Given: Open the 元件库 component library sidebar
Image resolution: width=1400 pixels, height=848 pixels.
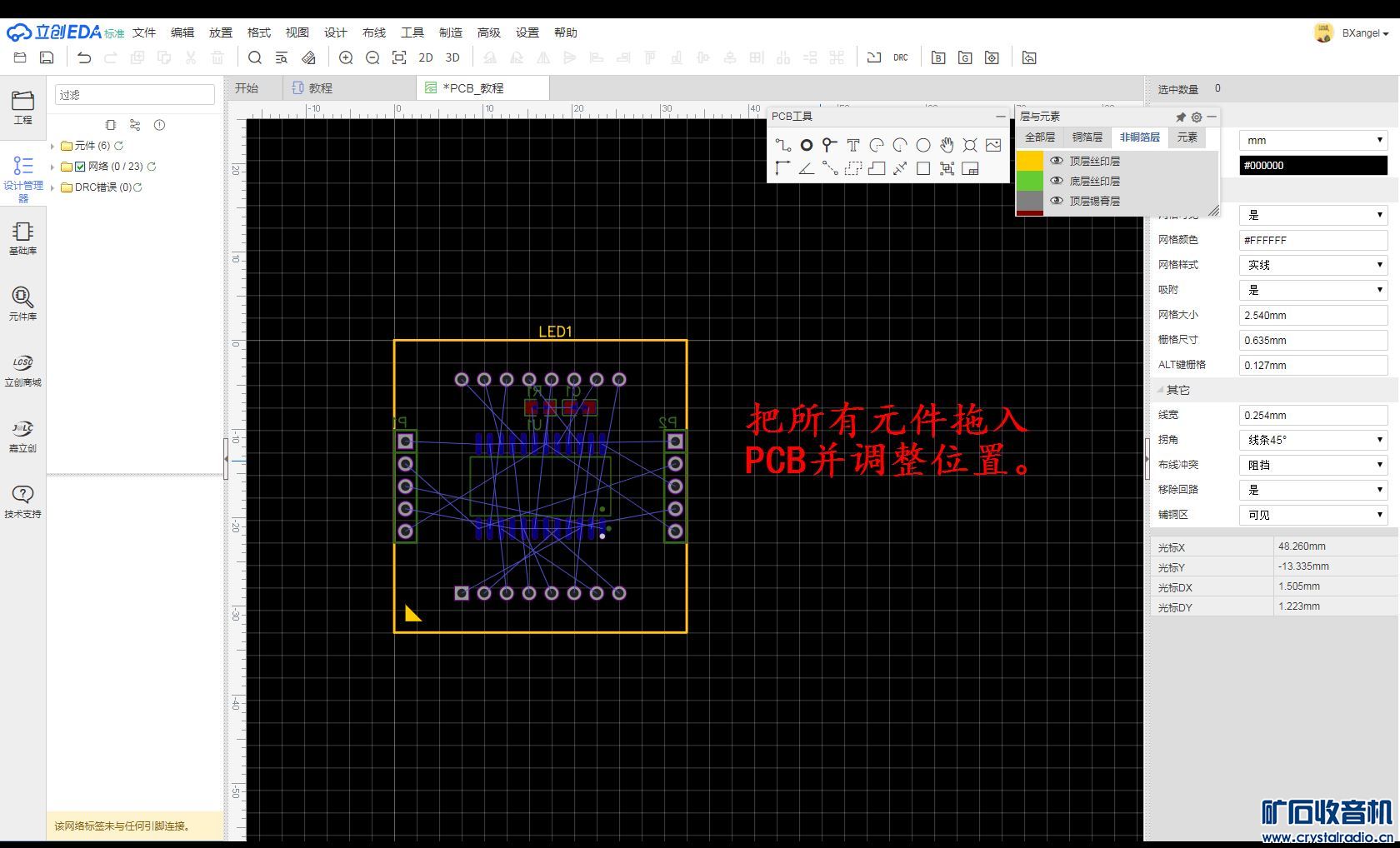Looking at the screenshot, I should (x=22, y=303).
